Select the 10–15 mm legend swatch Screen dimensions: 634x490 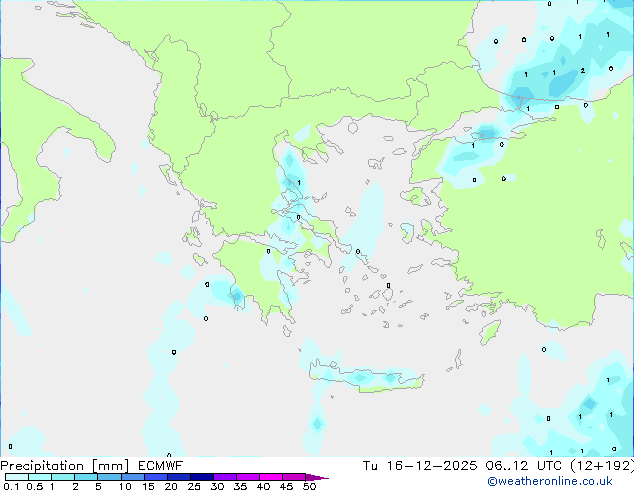click(132, 477)
